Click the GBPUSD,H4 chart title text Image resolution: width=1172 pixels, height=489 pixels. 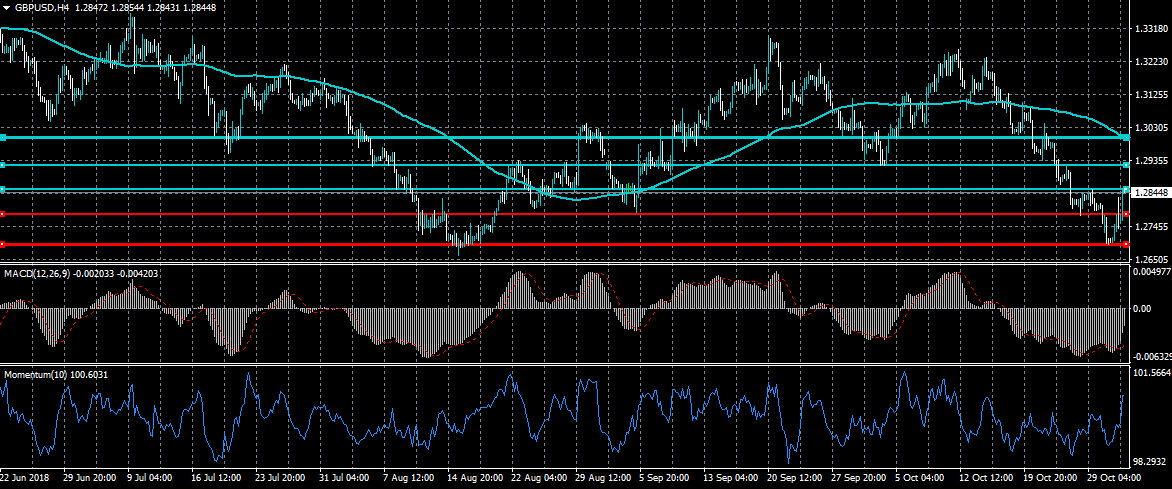tap(42, 7)
